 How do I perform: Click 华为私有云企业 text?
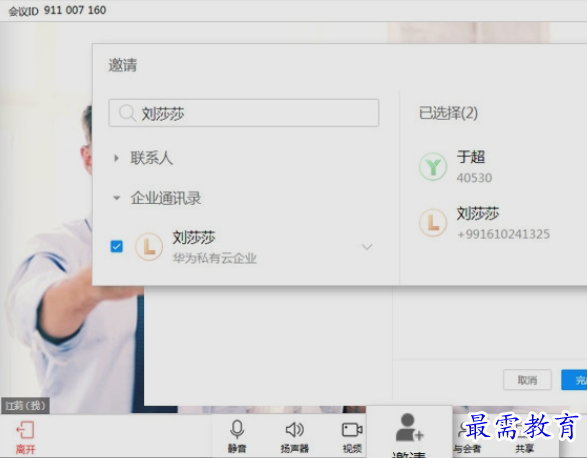(x=215, y=258)
